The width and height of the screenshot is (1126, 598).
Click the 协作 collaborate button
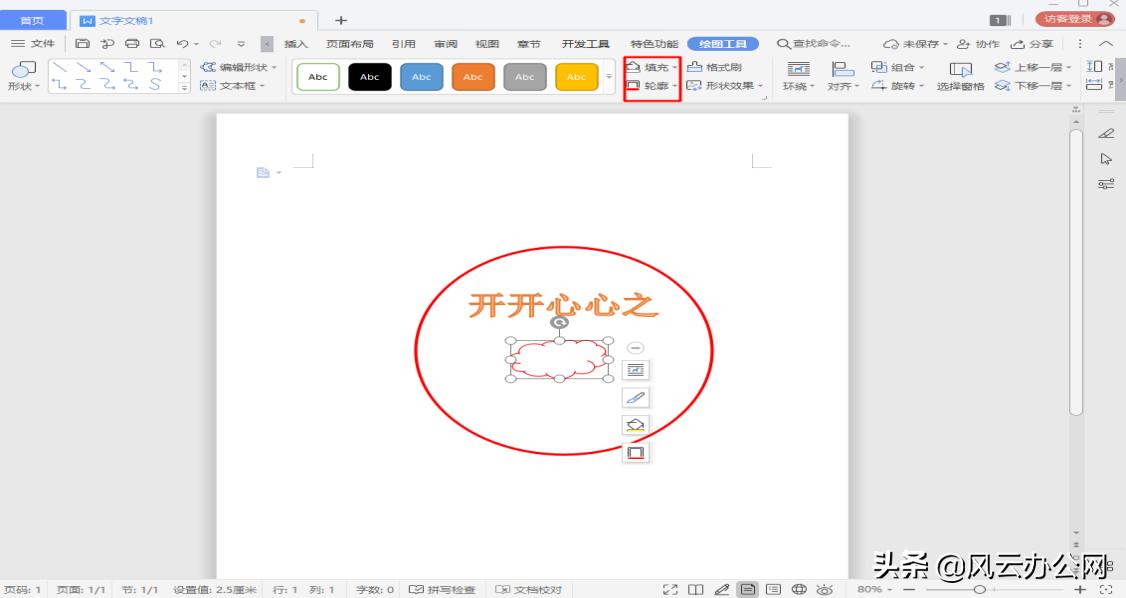(978, 44)
